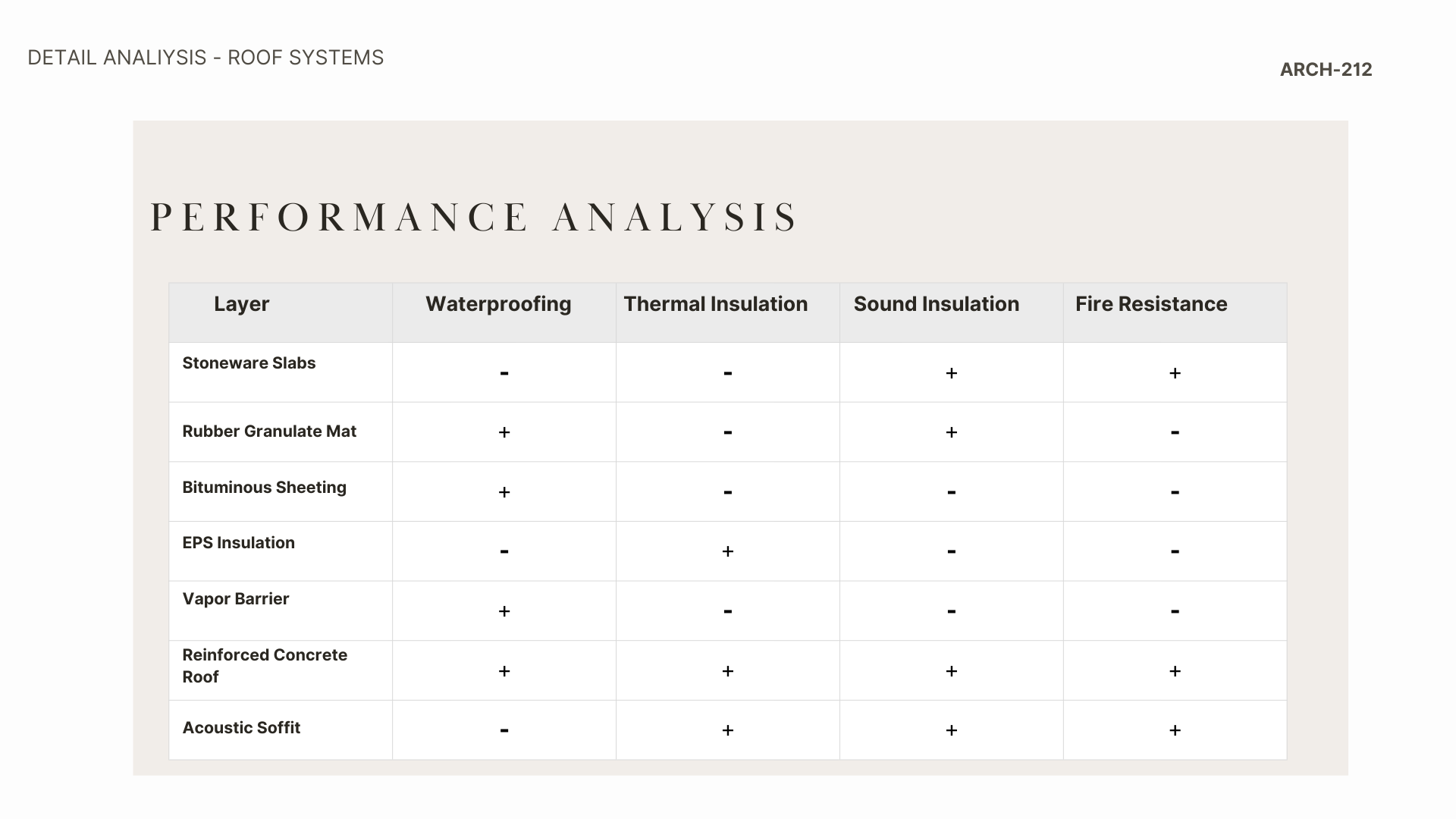
Task: Click the Reinforced Concrete Roof row label
Action: pyautogui.click(x=264, y=666)
